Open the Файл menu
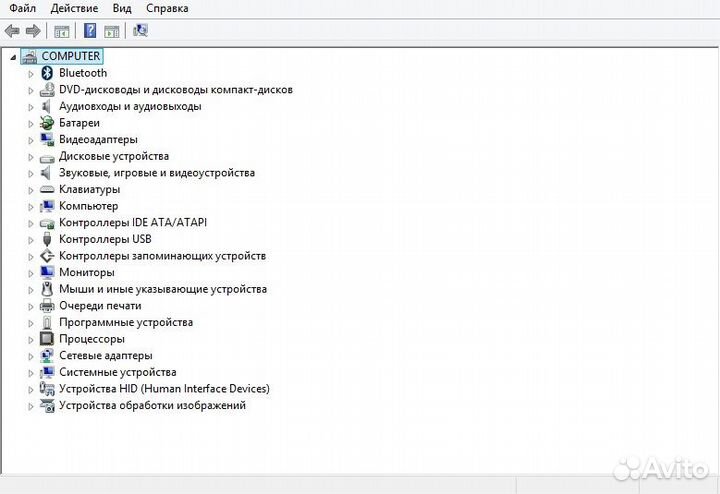Image resolution: width=720 pixels, height=494 pixels. click(22, 8)
